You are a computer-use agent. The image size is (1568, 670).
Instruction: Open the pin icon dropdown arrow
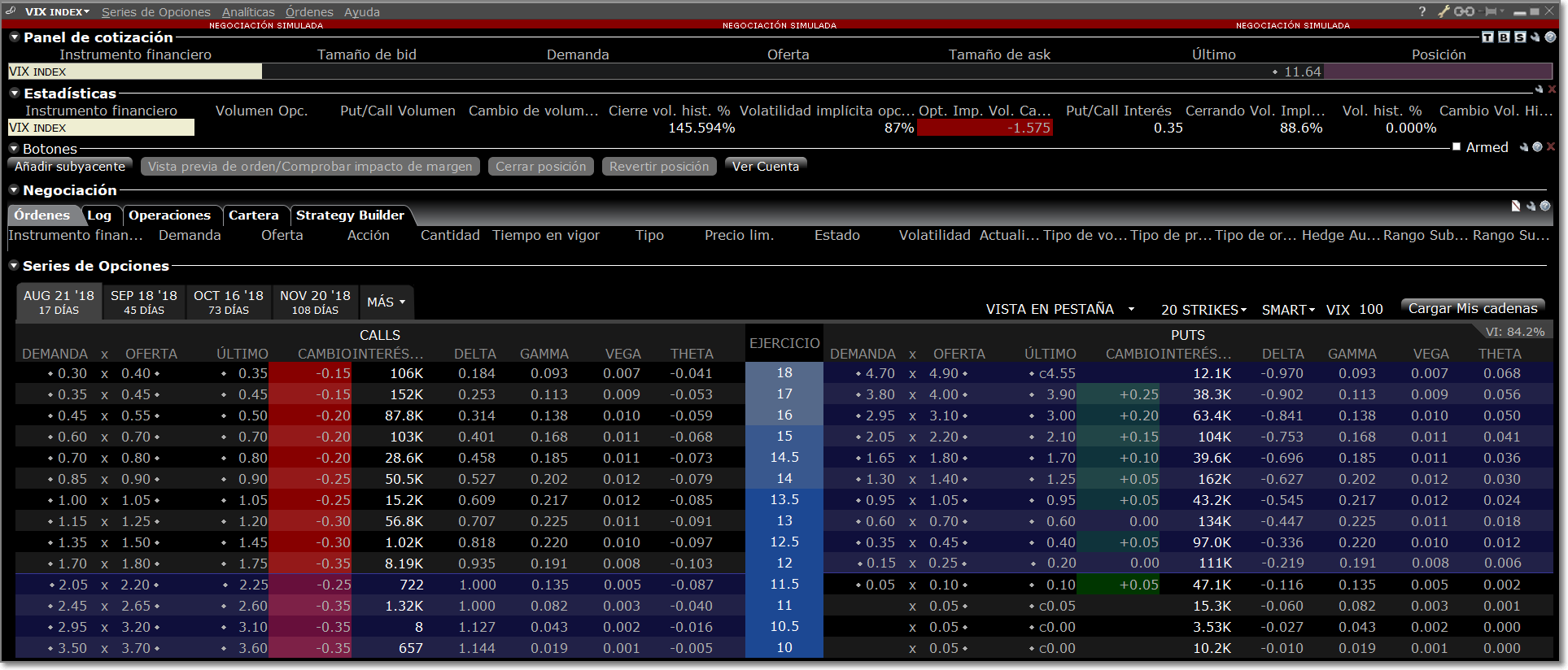[x=1504, y=11]
